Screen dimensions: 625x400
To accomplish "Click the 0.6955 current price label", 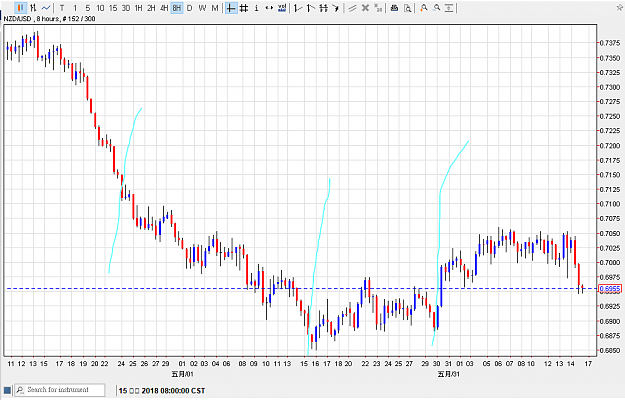I will (x=610, y=289).
